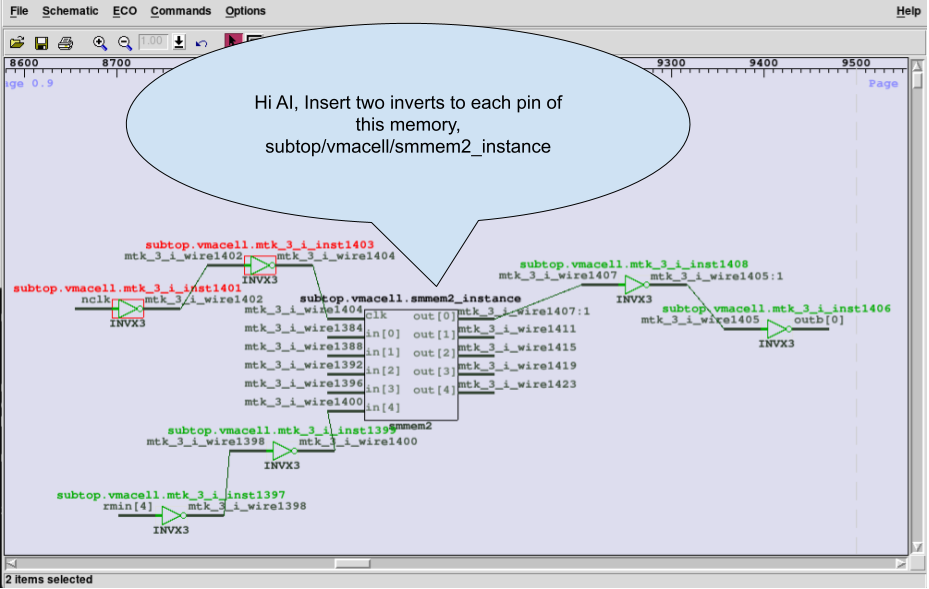Expand the Commands menu
Screen dimensions: 929x589
(181, 11)
